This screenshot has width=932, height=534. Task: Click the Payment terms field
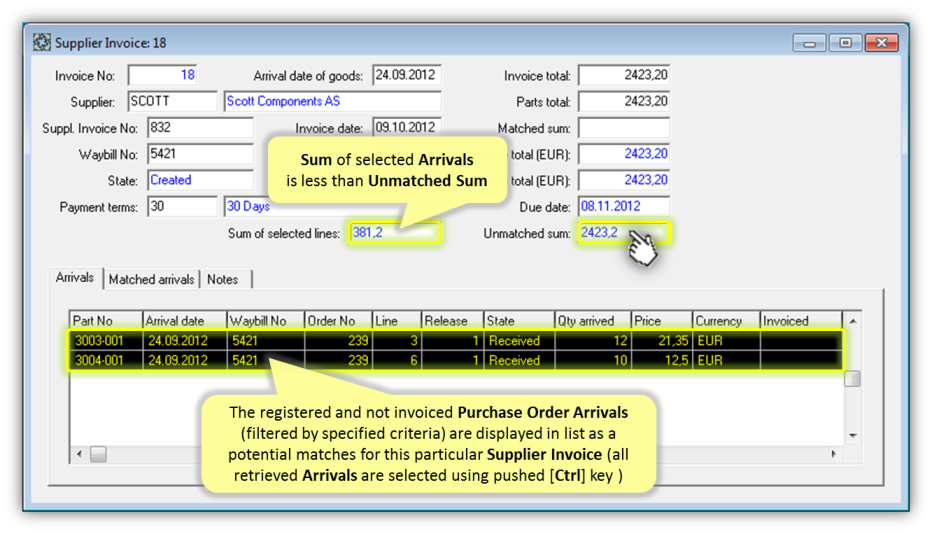[x=182, y=206]
